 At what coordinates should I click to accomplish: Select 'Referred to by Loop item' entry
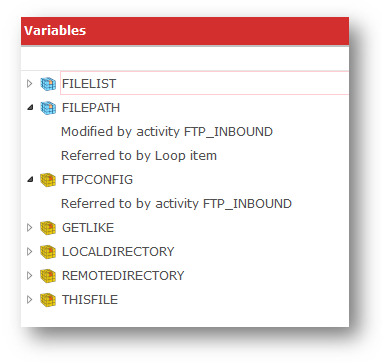click(x=139, y=156)
